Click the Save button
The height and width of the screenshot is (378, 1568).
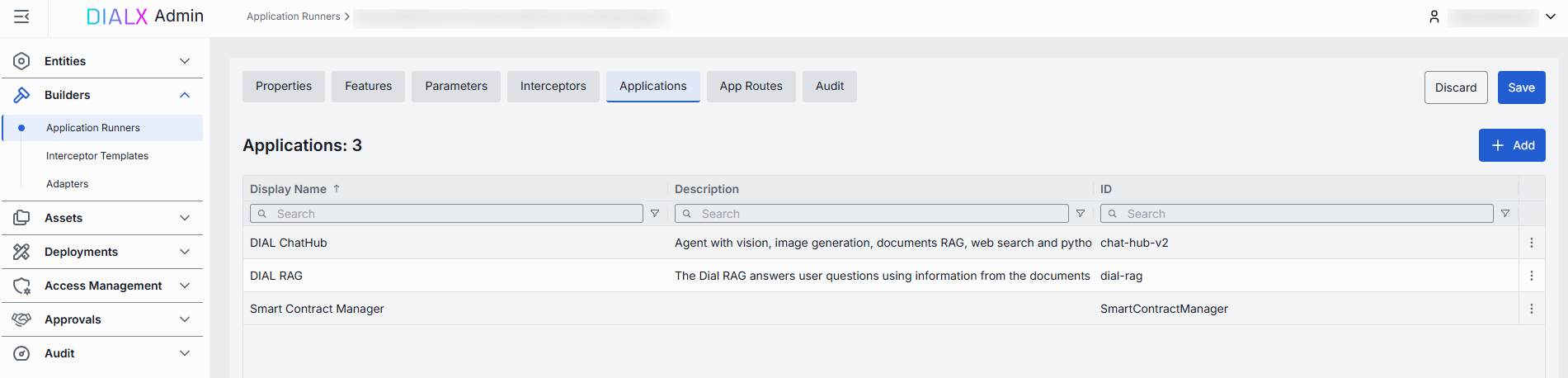click(x=1521, y=87)
